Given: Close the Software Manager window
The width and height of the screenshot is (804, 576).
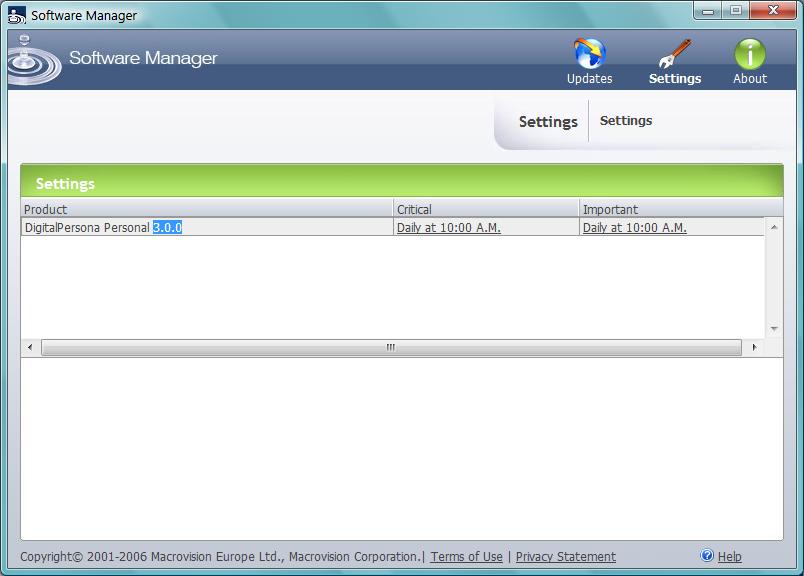Looking at the screenshot, I should click(773, 11).
